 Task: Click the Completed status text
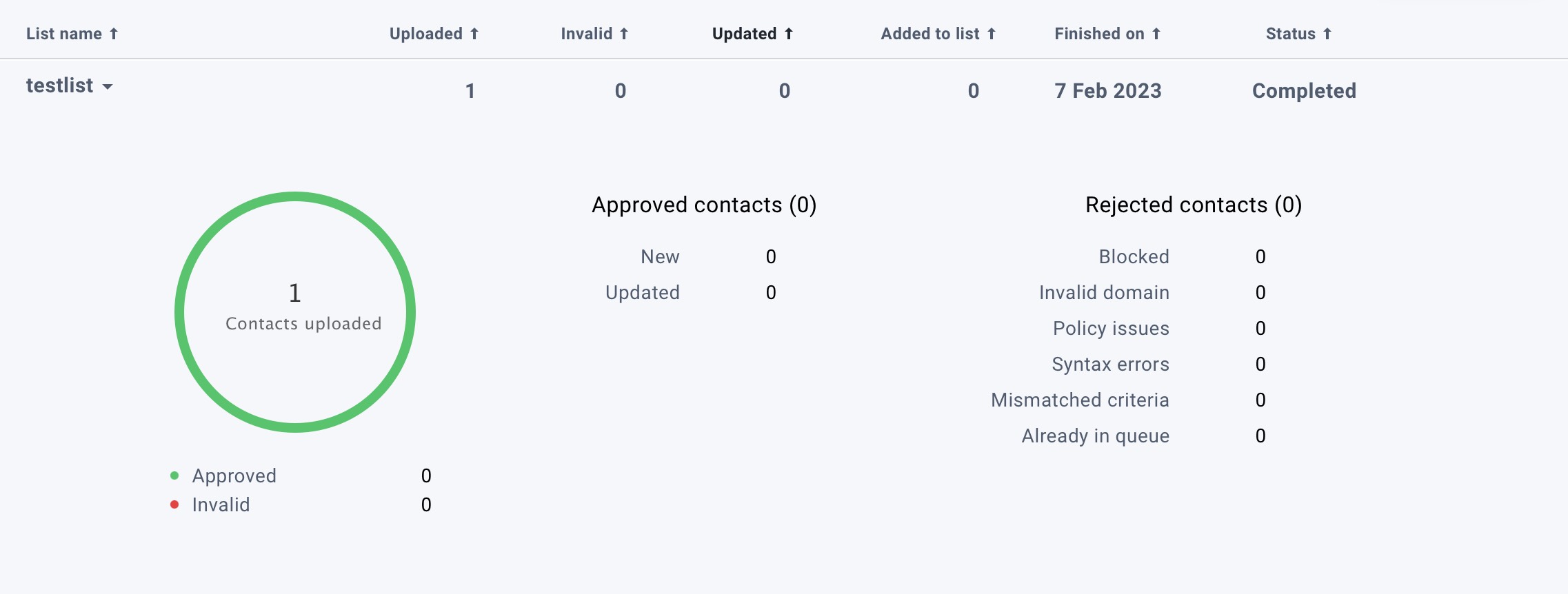pyautogui.click(x=1304, y=90)
